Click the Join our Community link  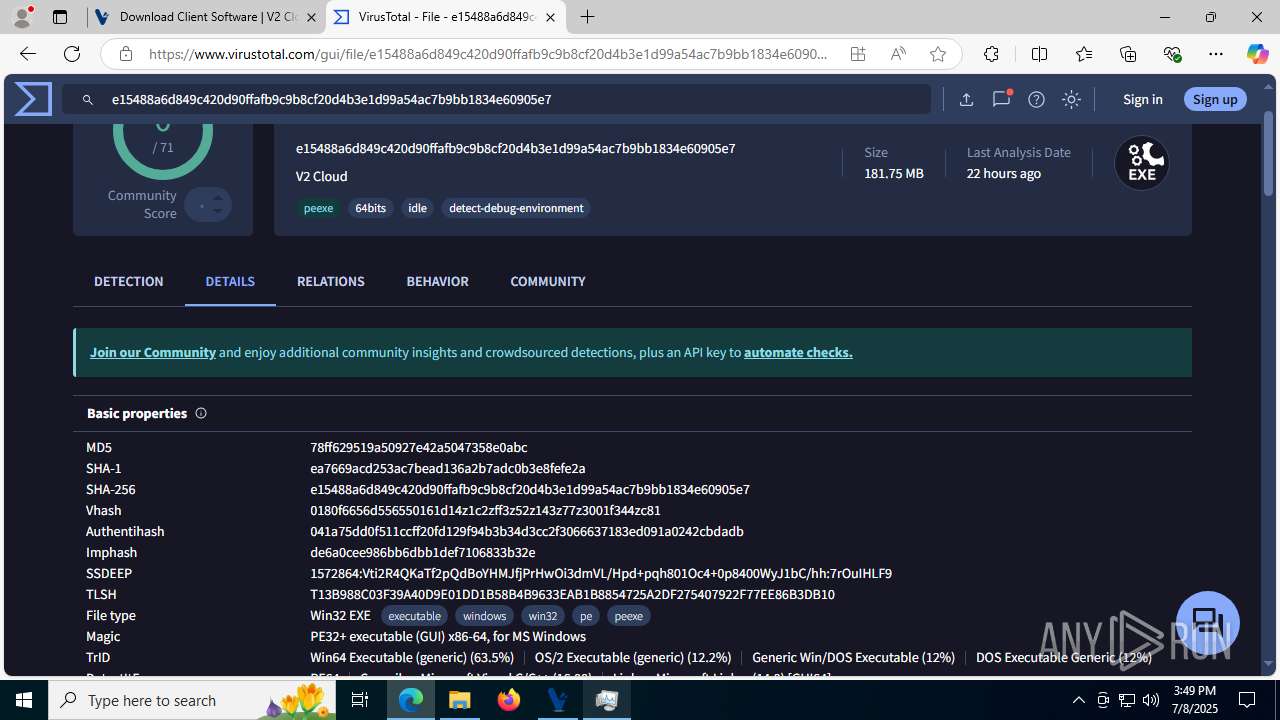pyautogui.click(x=153, y=352)
